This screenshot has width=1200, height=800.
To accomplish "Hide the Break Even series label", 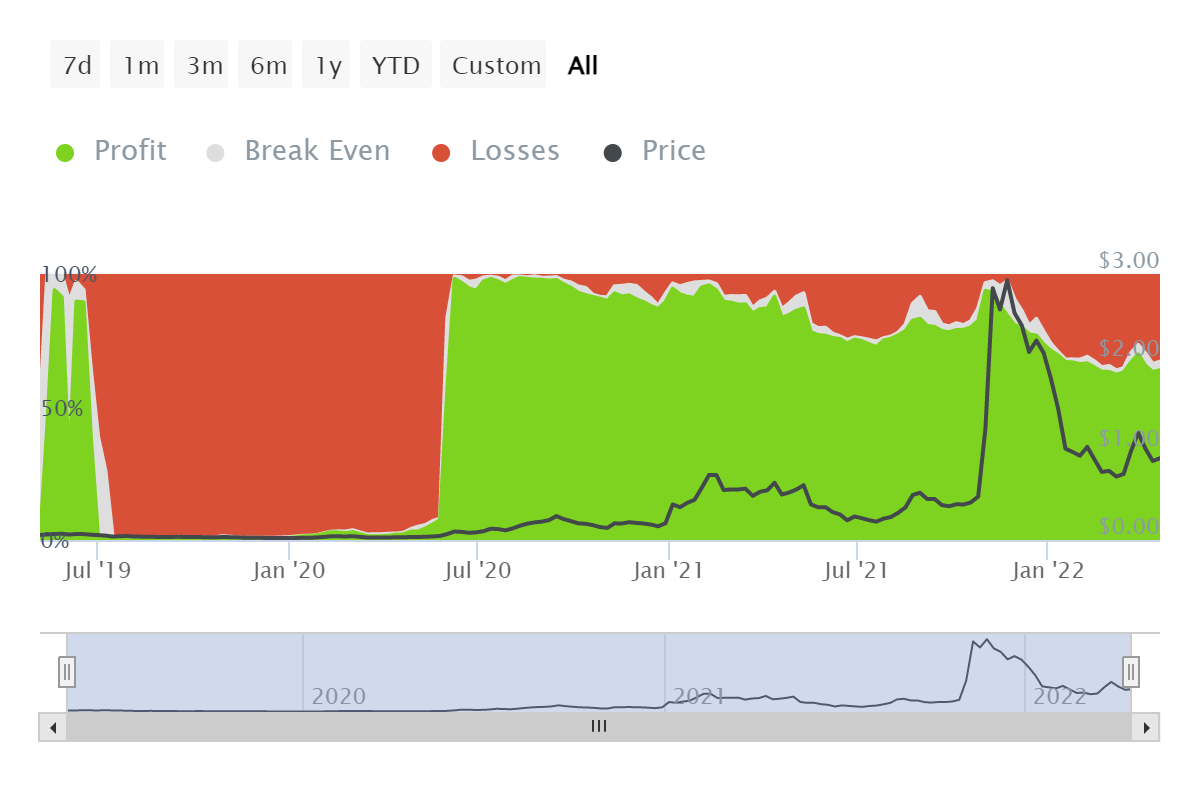I will pyautogui.click(x=317, y=151).
